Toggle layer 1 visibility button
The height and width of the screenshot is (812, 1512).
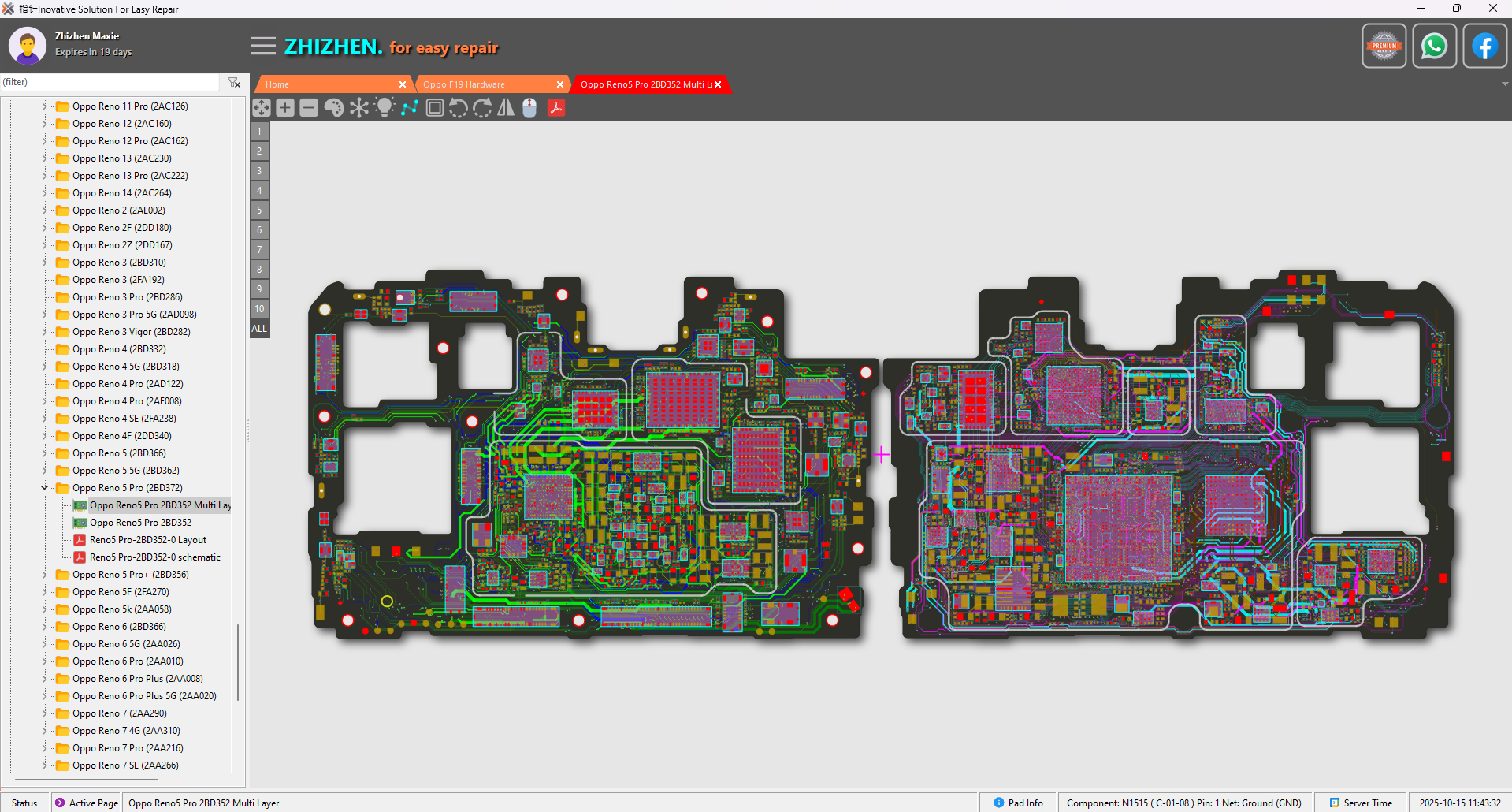(259, 132)
